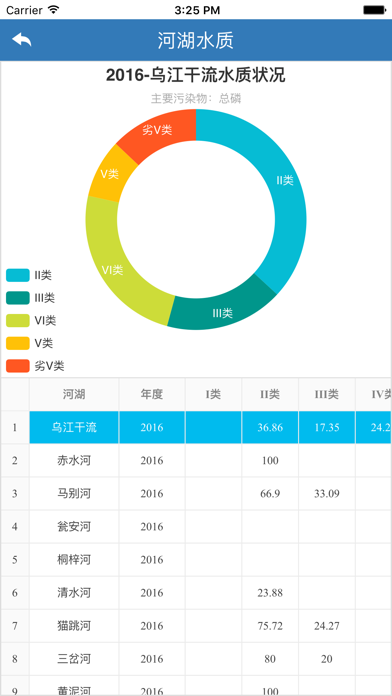
Task: Click the 100 cell in 赤水河 row
Action: [270, 460]
